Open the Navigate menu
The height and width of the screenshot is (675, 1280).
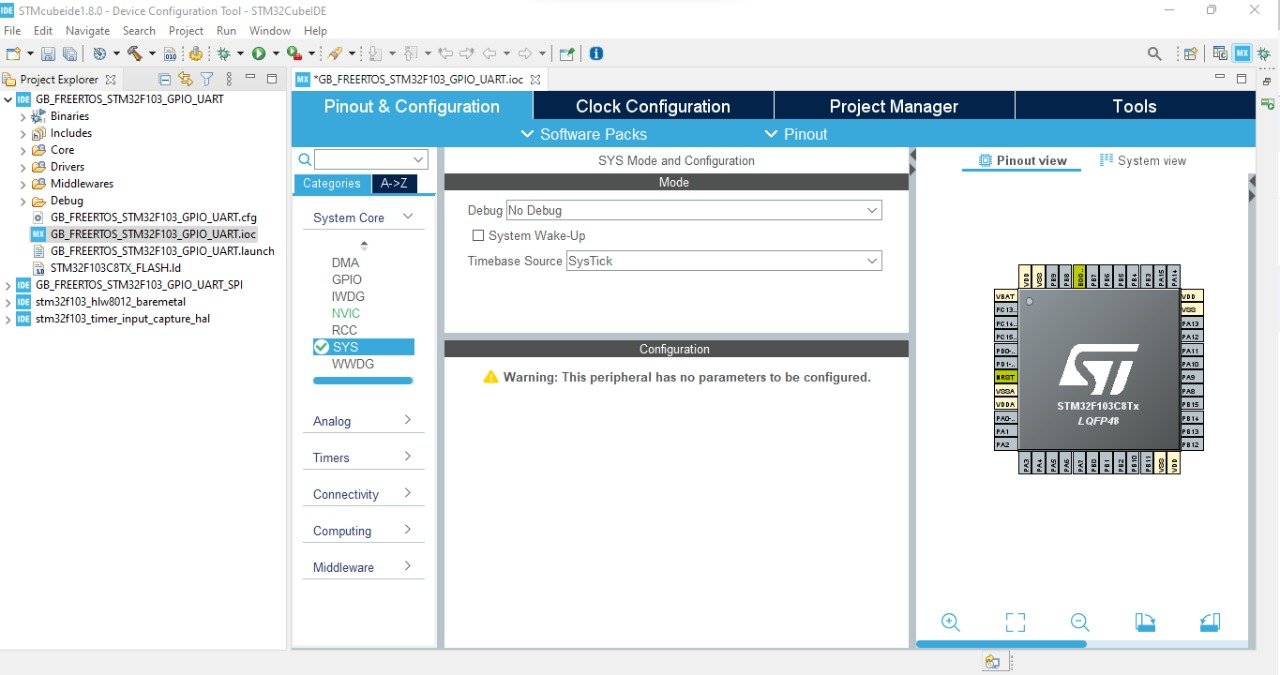87,31
